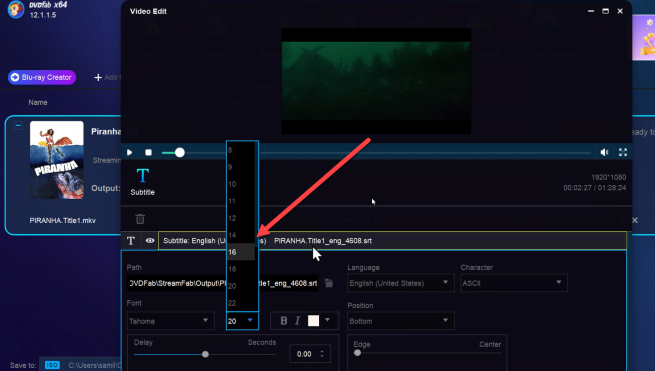Toggle subtitle visibility eye icon
The height and width of the screenshot is (371, 655).
(150, 241)
